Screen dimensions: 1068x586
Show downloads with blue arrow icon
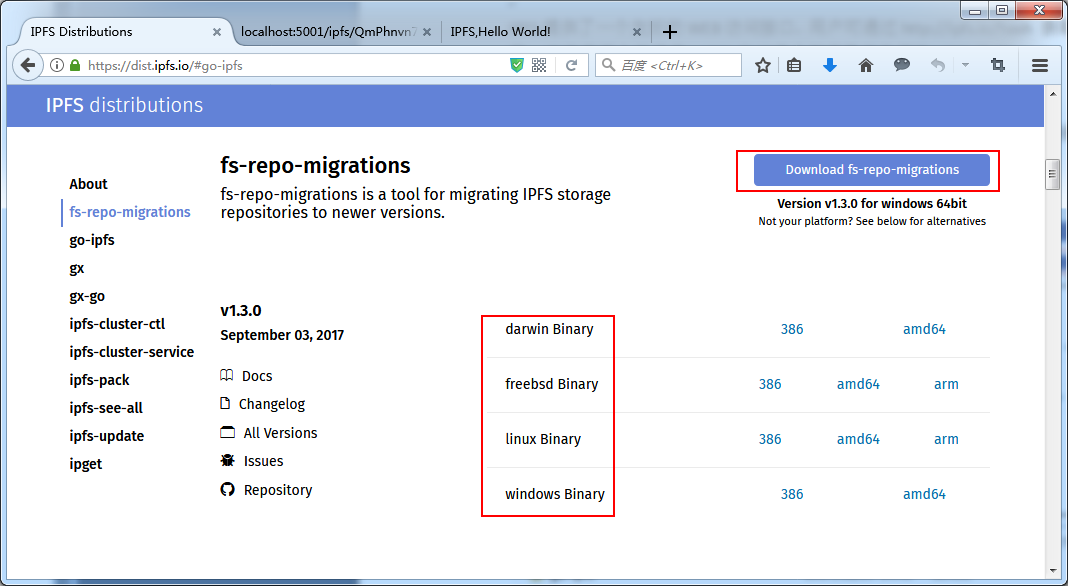[x=830, y=64]
